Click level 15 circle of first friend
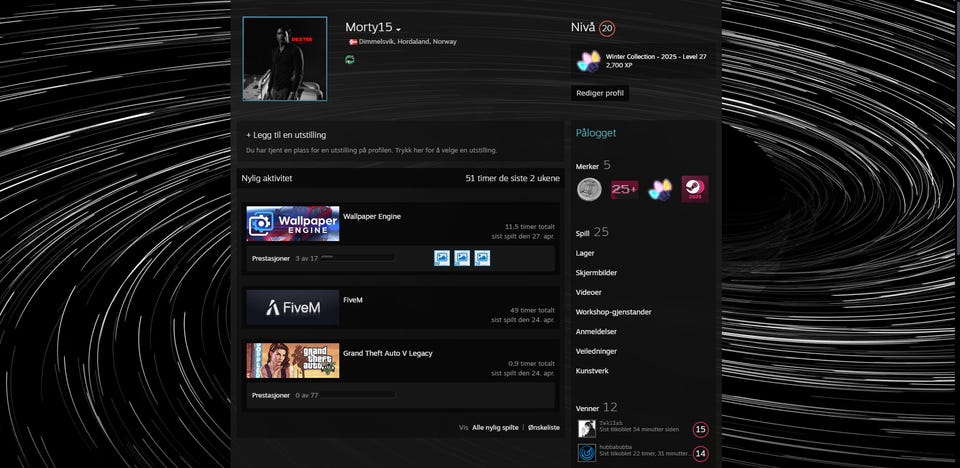The image size is (960, 468). 700,429
